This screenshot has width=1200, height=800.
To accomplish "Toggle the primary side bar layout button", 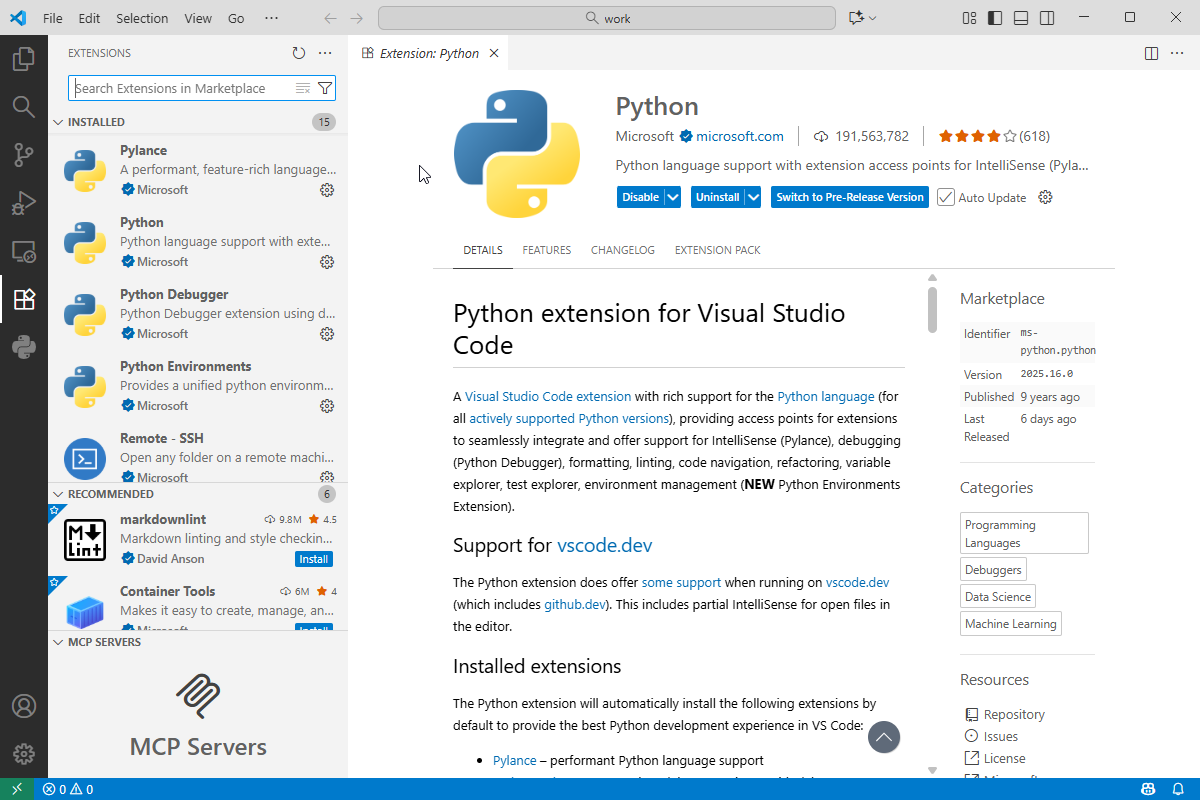I will coord(995,18).
